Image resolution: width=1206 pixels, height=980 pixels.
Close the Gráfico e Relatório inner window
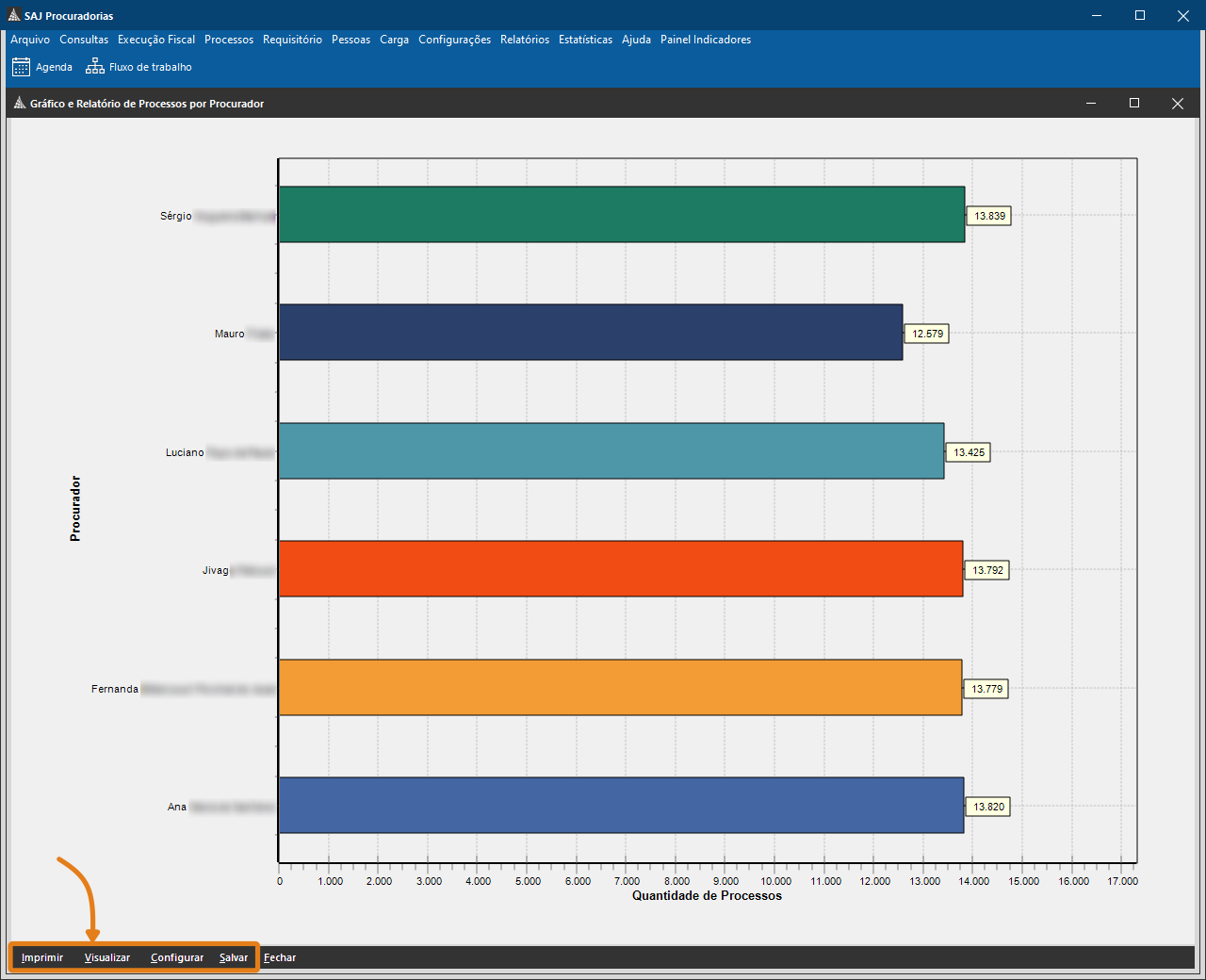click(1178, 104)
